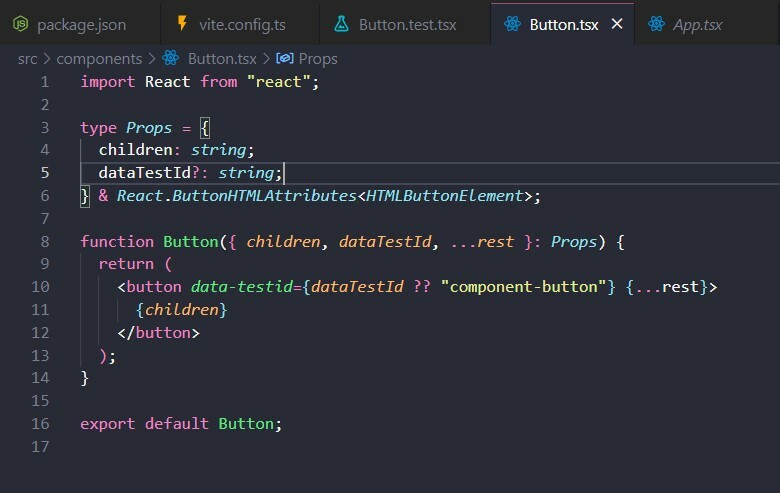Viewport: 780px width, 493px height.
Task: Click the word "import" on line 1
Action: tap(107, 82)
